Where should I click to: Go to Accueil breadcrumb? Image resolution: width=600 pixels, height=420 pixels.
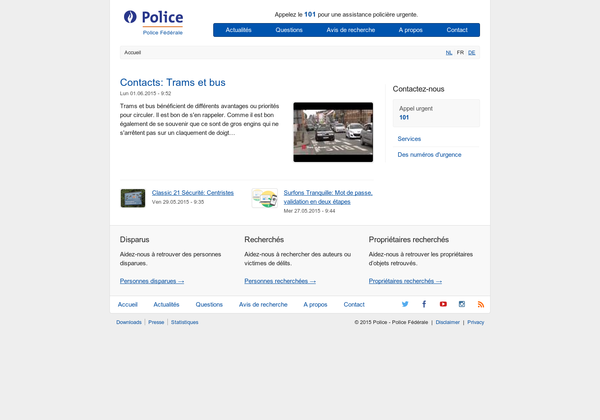coord(132,53)
